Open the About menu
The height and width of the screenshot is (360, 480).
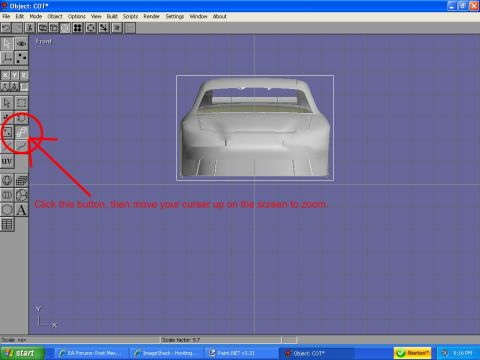[220, 16]
